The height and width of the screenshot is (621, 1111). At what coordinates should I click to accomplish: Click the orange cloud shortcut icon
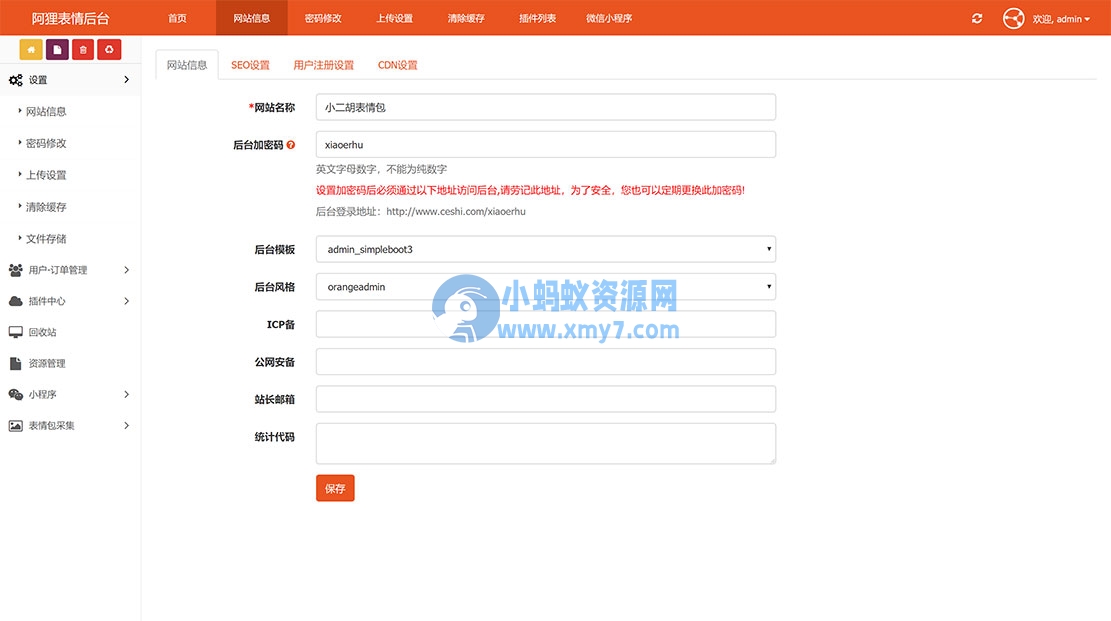(x=109, y=48)
